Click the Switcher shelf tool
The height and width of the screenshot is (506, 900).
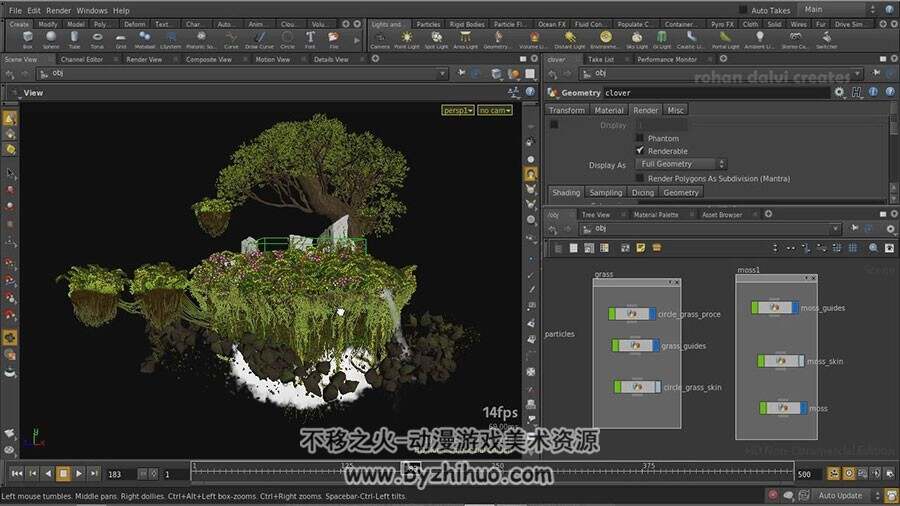pyautogui.click(x=827, y=40)
